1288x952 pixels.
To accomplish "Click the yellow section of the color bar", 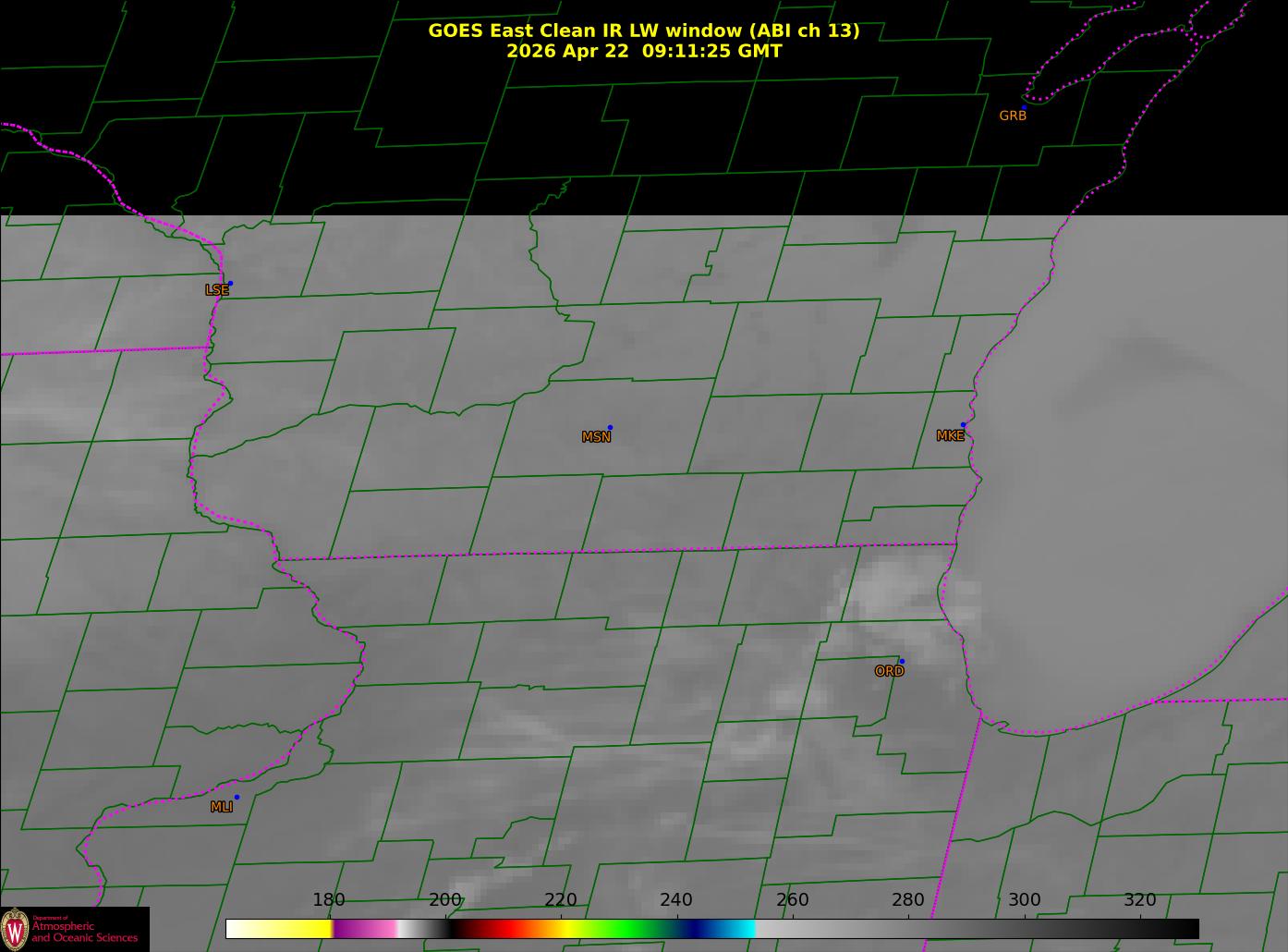I will coord(296,928).
